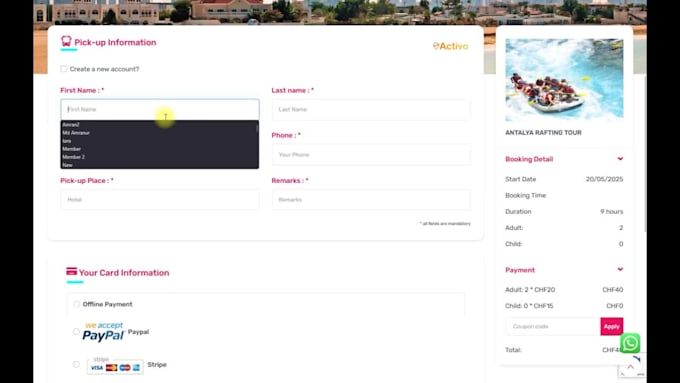
Task: Select the Stripe payment radio button
Action: [76, 365]
